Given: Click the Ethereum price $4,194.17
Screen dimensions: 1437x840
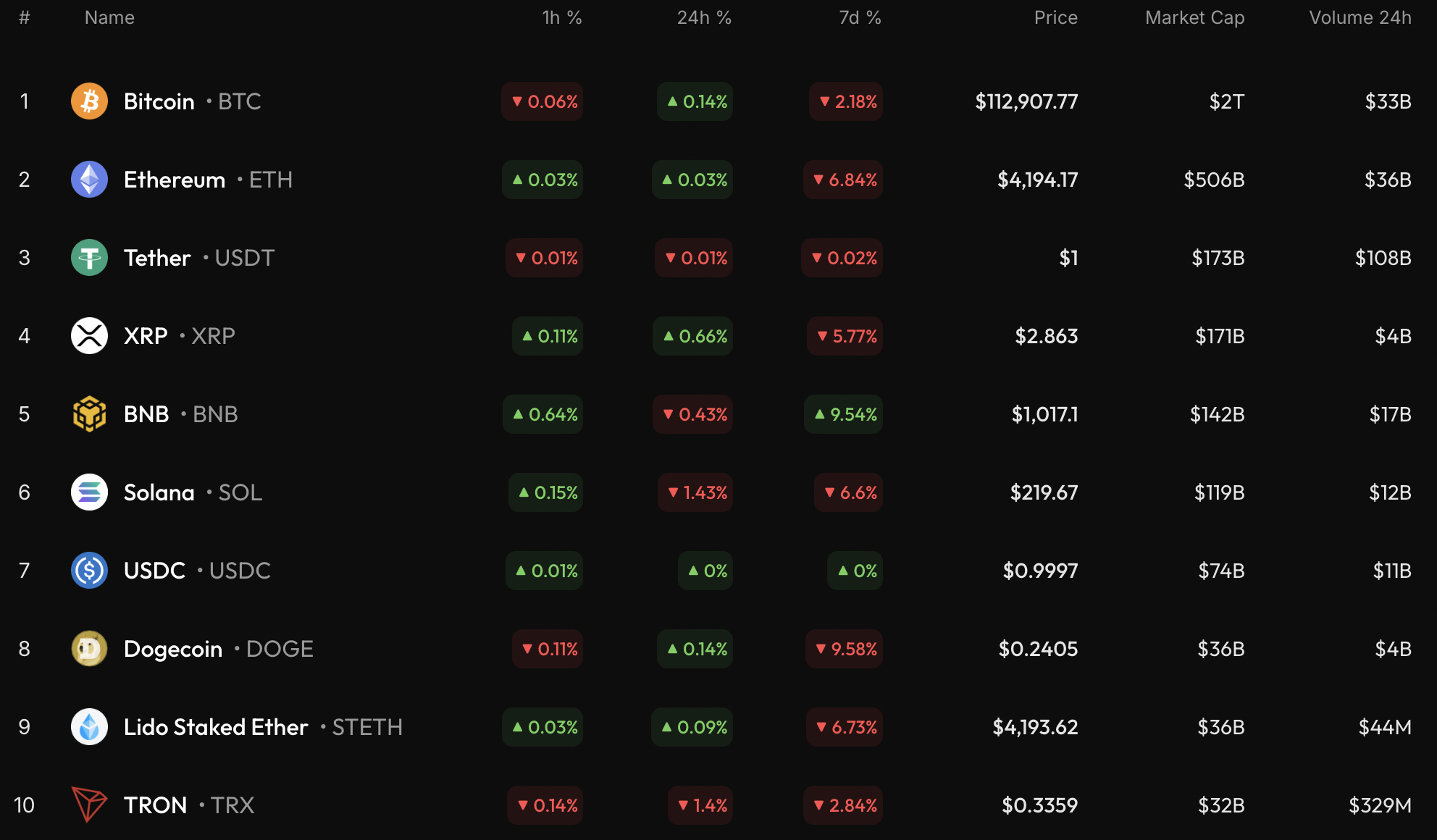Looking at the screenshot, I should (1037, 180).
